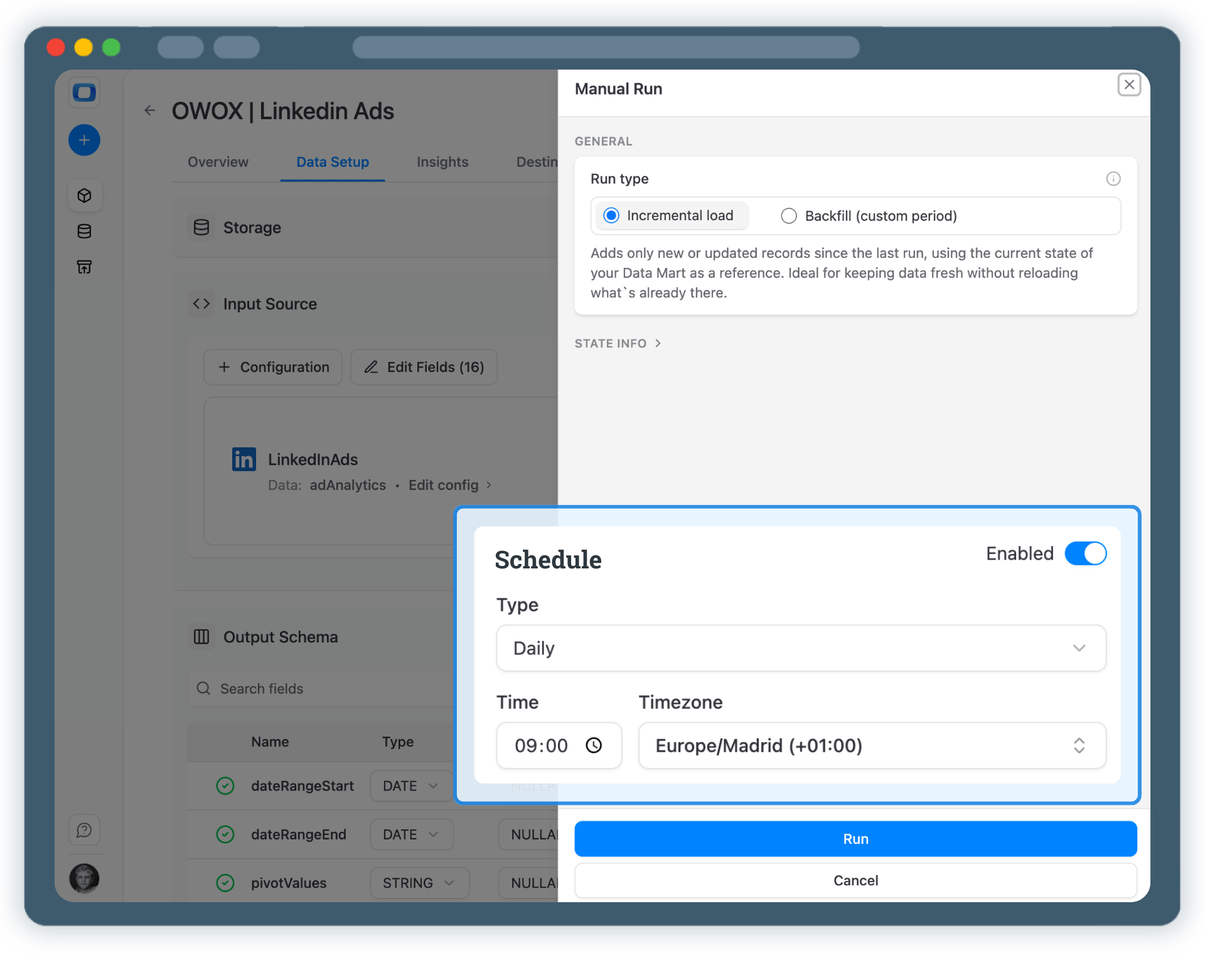Disable the Schedule Enabled toggle

pyautogui.click(x=1085, y=553)
